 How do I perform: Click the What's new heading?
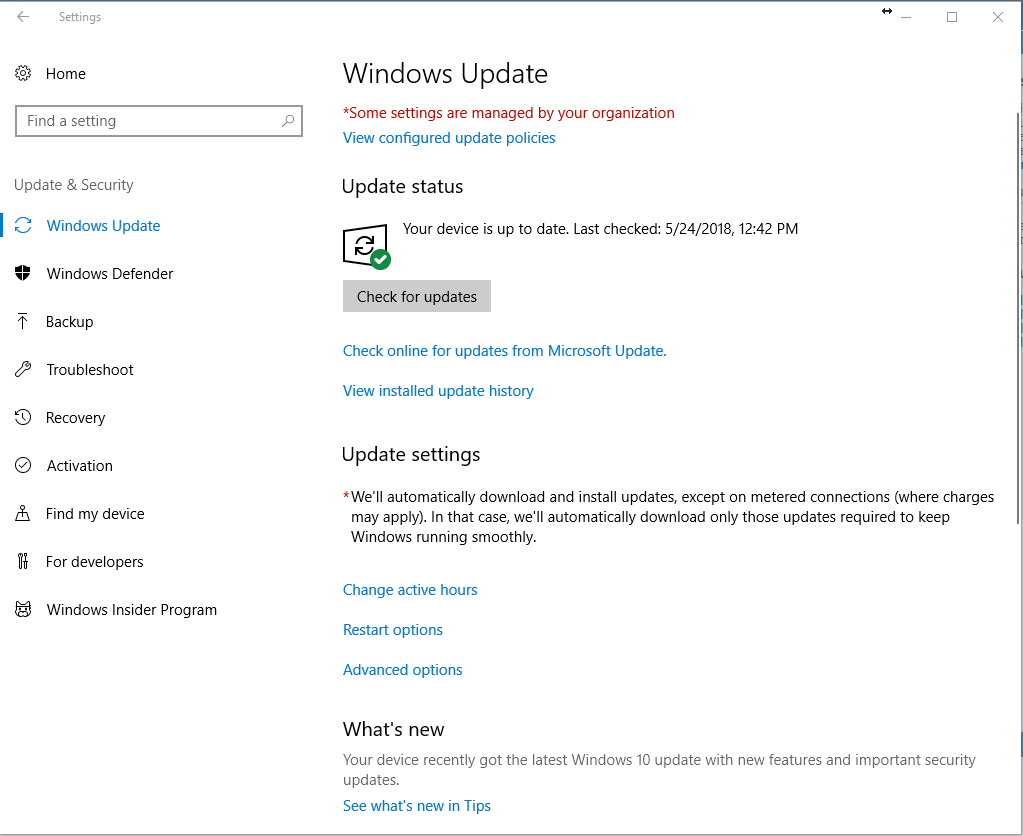click(x=393, y=729)
